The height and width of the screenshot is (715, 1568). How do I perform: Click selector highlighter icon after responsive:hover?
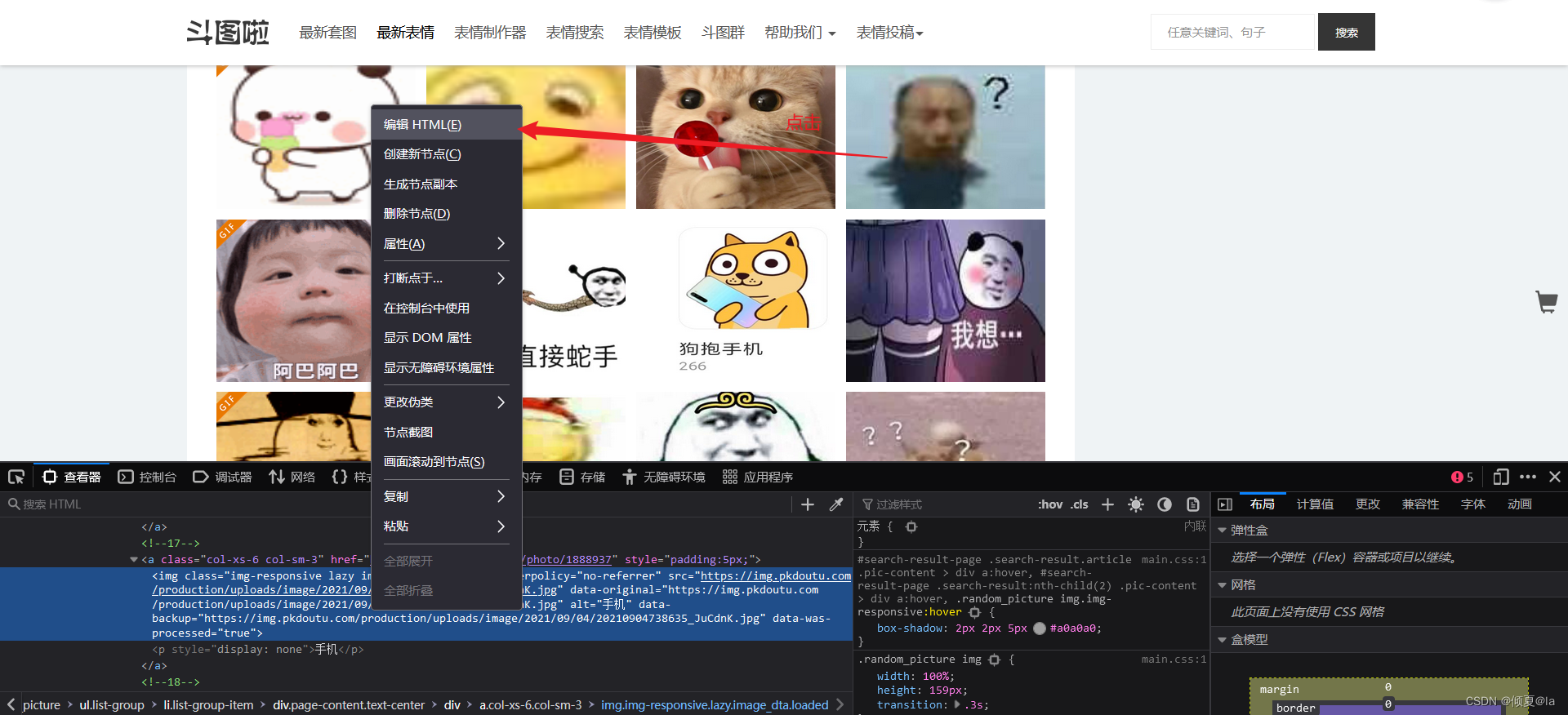click(x=974, y=612)
